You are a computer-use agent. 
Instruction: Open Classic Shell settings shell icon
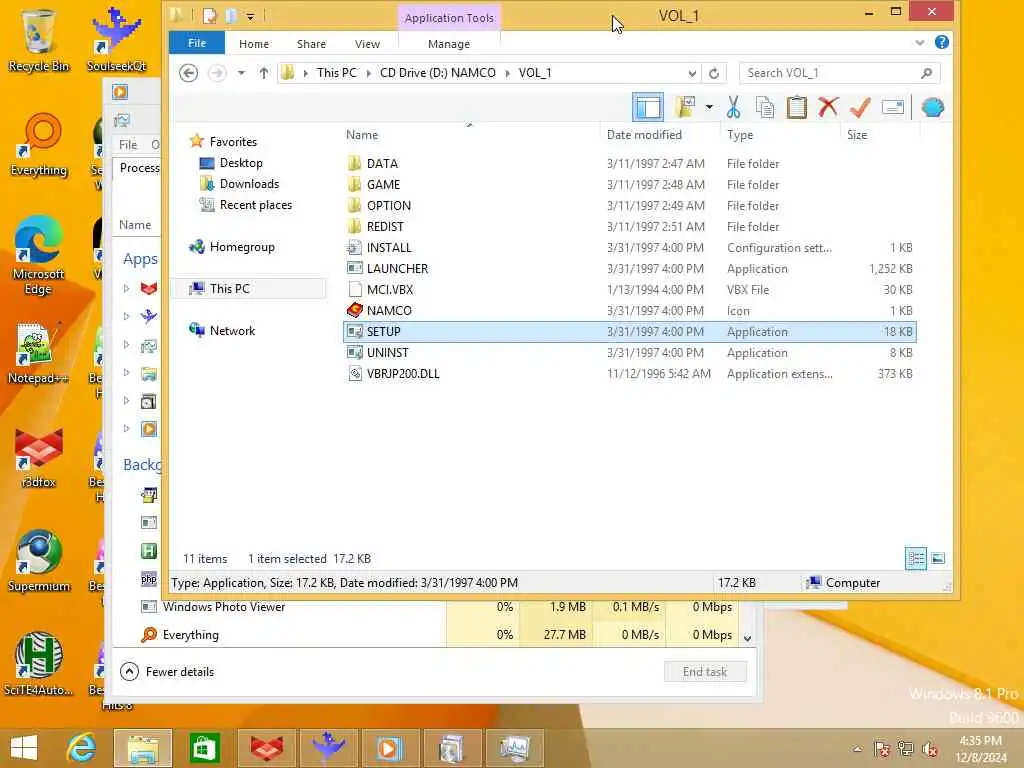[x=933, y=107]
